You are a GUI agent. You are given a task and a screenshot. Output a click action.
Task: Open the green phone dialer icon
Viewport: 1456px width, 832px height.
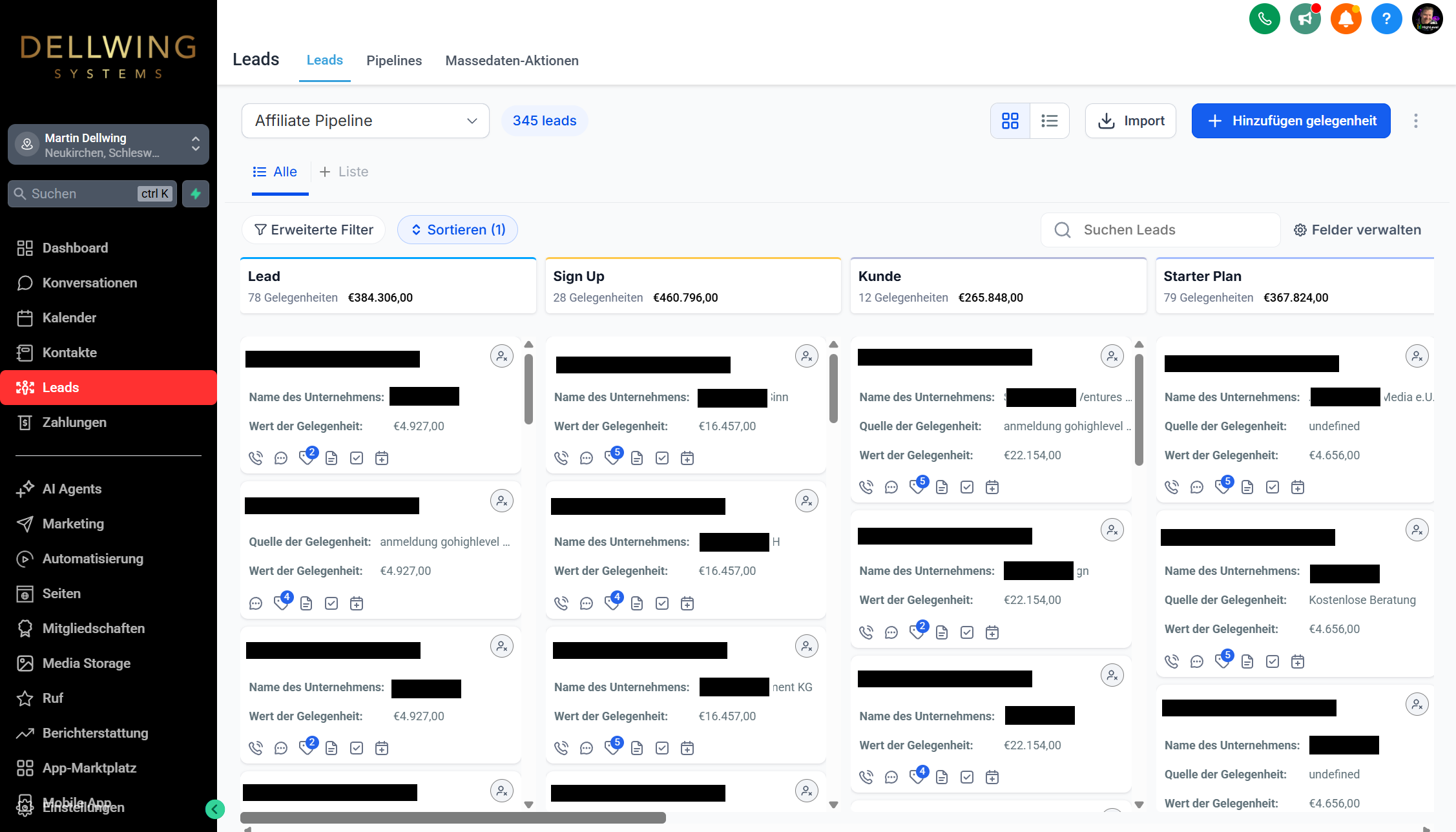coord(1264,18)
